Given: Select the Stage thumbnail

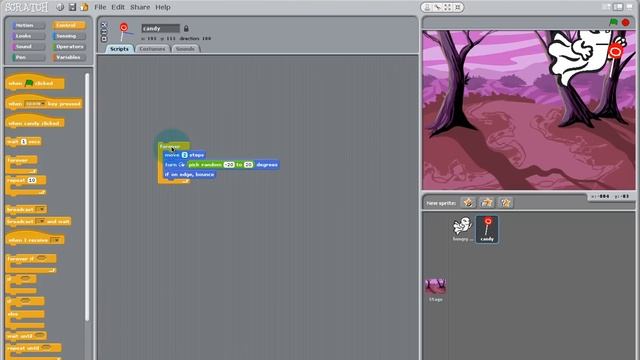Looking at the screenshot, I should click(x=436, y=290).
